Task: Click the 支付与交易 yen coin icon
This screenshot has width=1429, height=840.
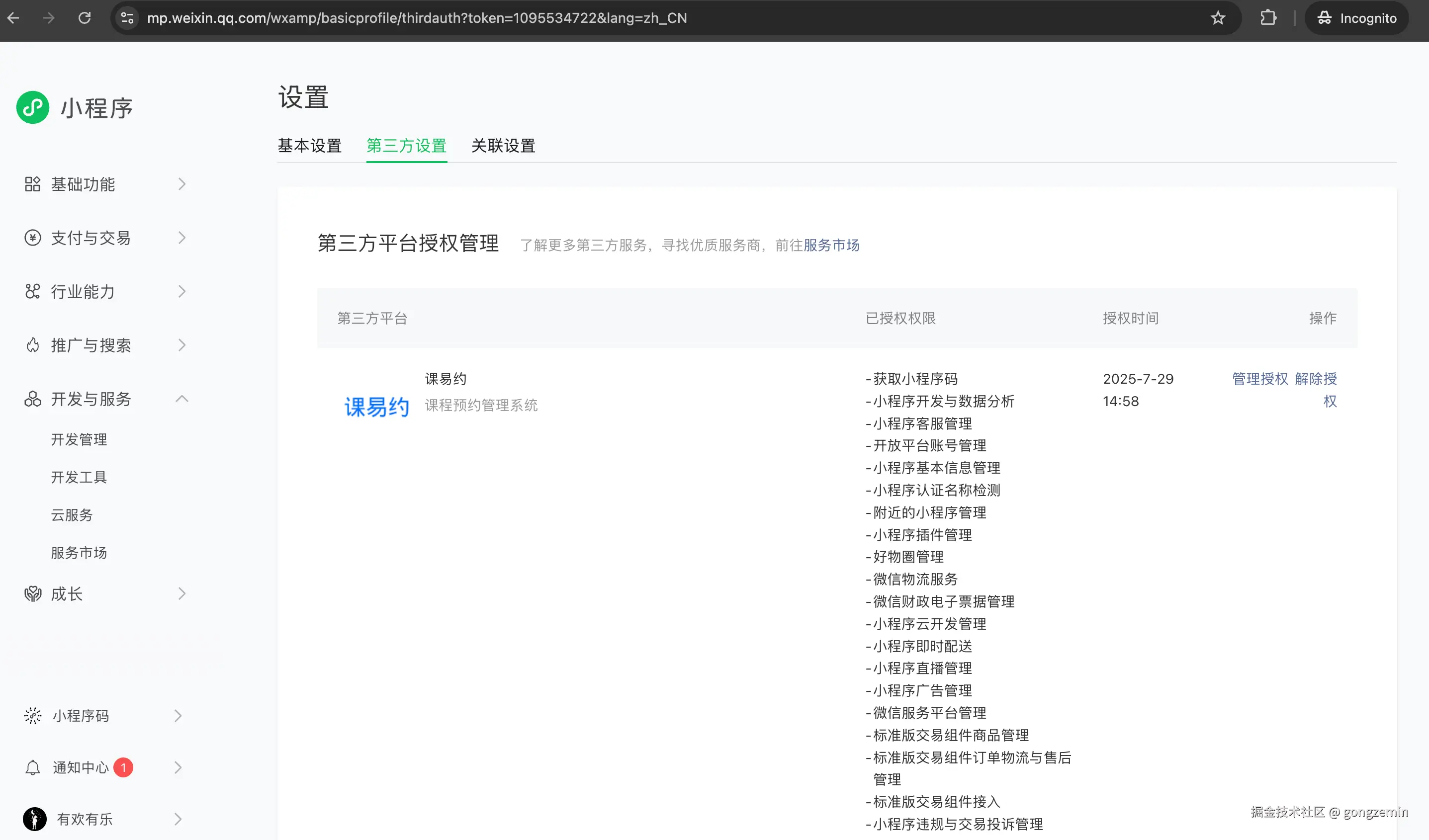Action: pos(32,238)
